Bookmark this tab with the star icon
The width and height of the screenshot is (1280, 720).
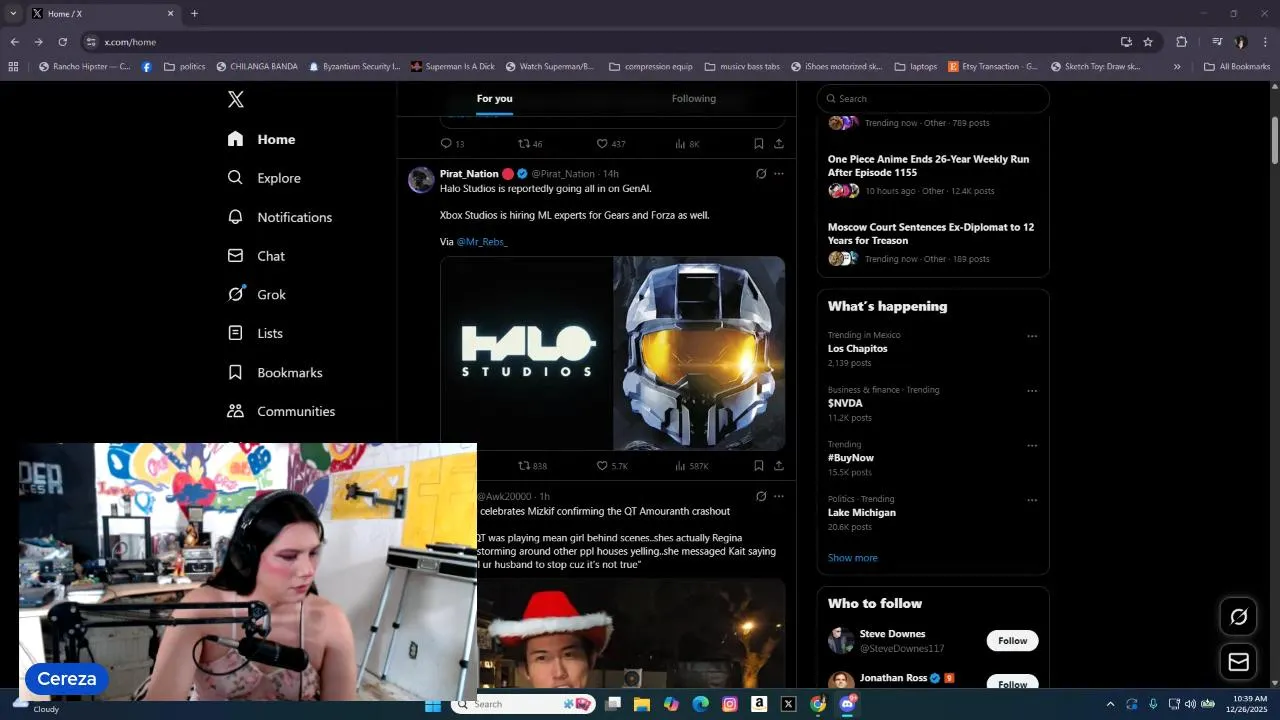click(x=1148, y=42)
